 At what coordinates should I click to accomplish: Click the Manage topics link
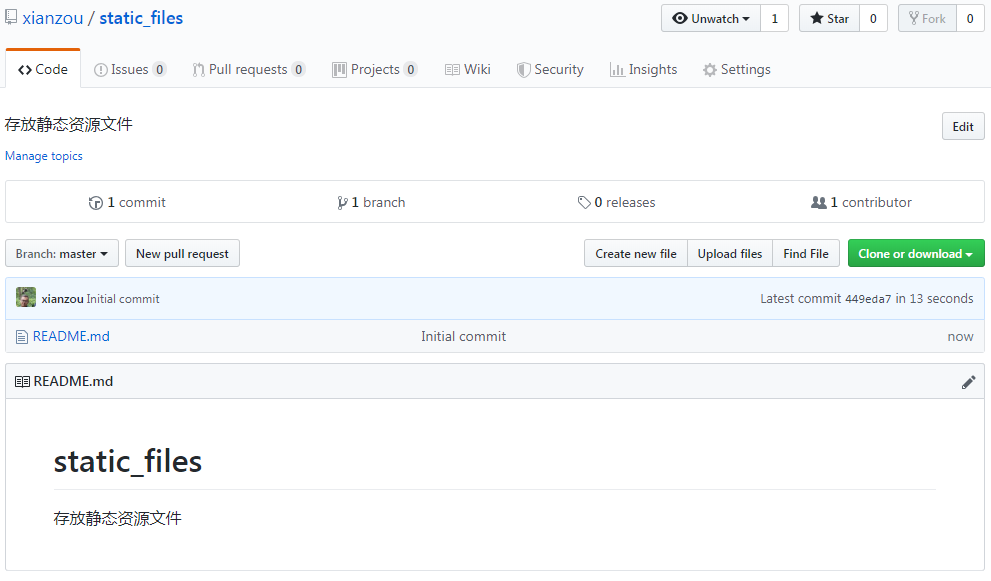[44, 156]
